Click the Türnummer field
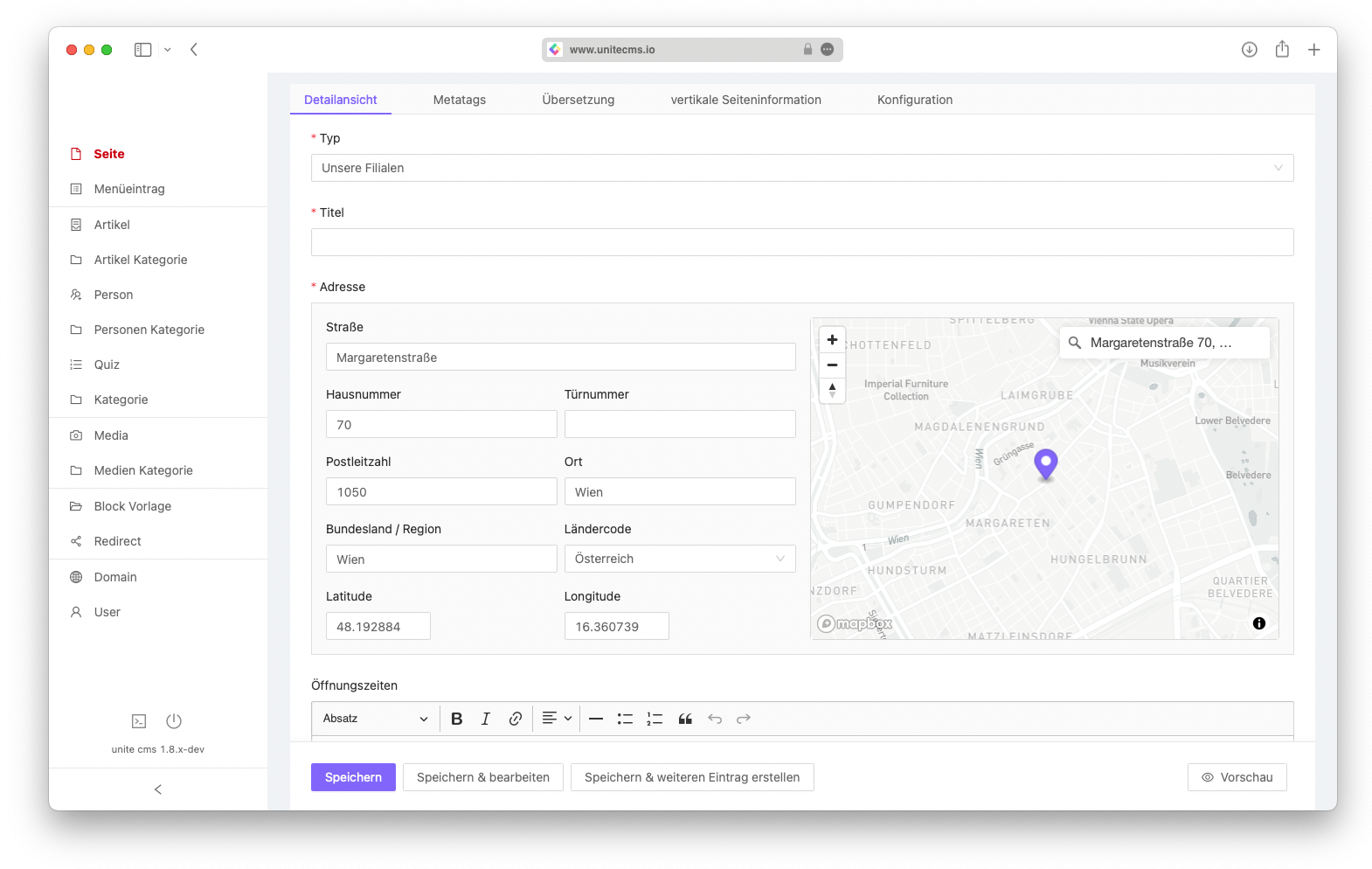 pos(680,424)
